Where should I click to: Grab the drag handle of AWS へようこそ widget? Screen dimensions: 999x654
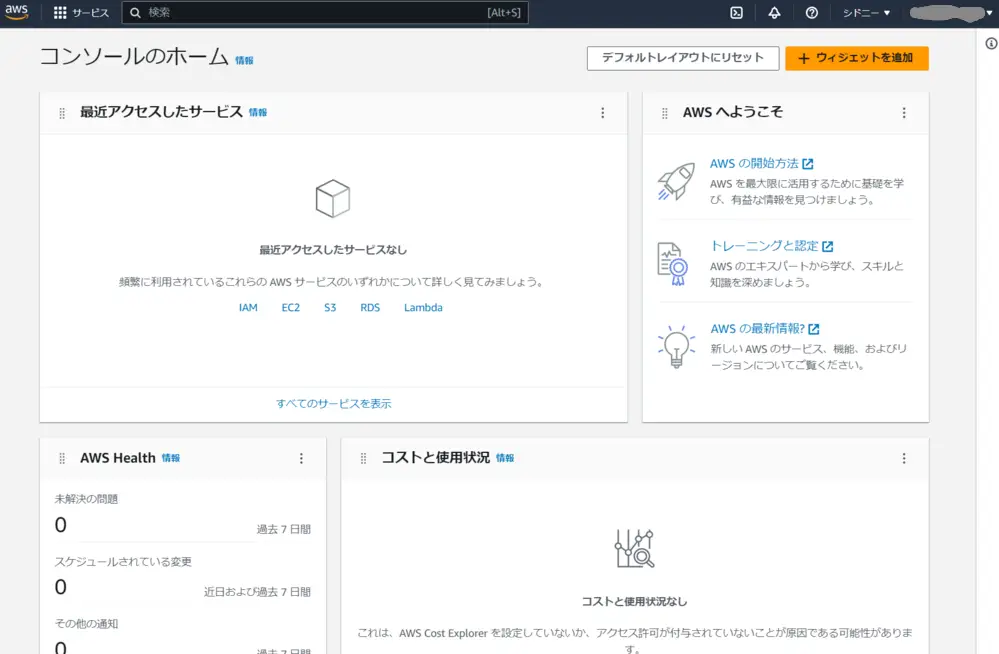click(665, 113)
